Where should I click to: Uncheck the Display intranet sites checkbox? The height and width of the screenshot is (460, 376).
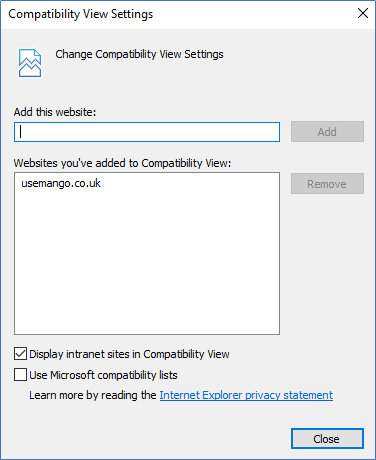(20, 354)
